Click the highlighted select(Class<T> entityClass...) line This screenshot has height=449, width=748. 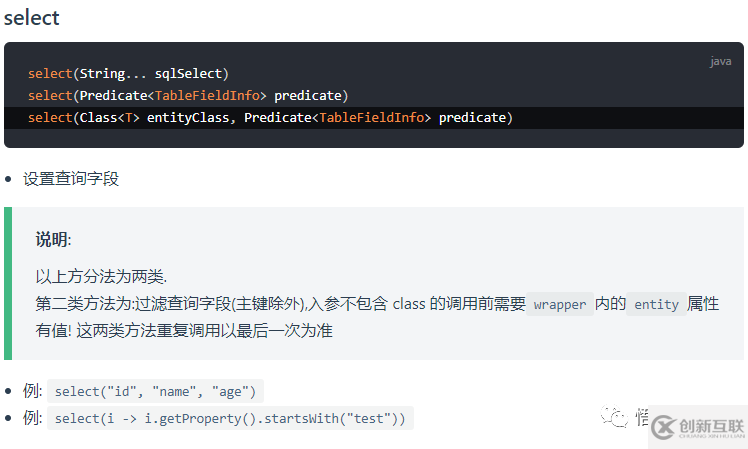pos(270,118)
